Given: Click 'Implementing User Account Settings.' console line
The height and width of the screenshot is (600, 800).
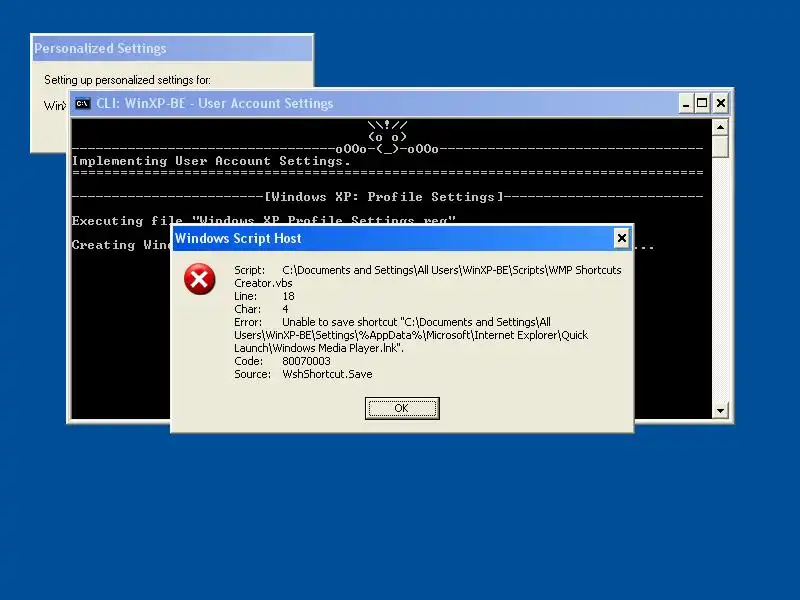Looking at the screenshot, I should 211,161.
